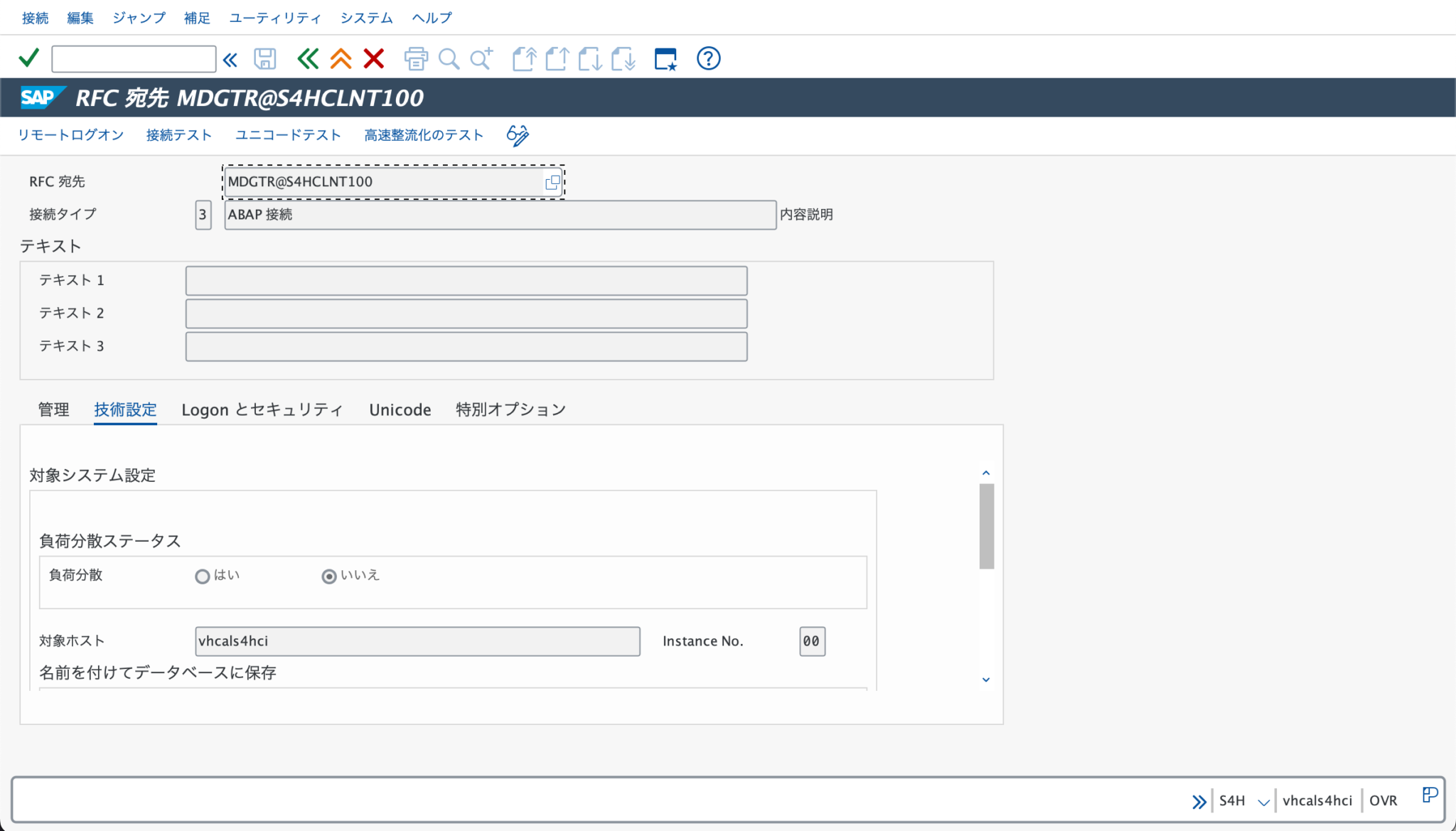This screenshot has width=1456, height=831.
Task: Click the New Session window icon
Action: pos(665,58)
